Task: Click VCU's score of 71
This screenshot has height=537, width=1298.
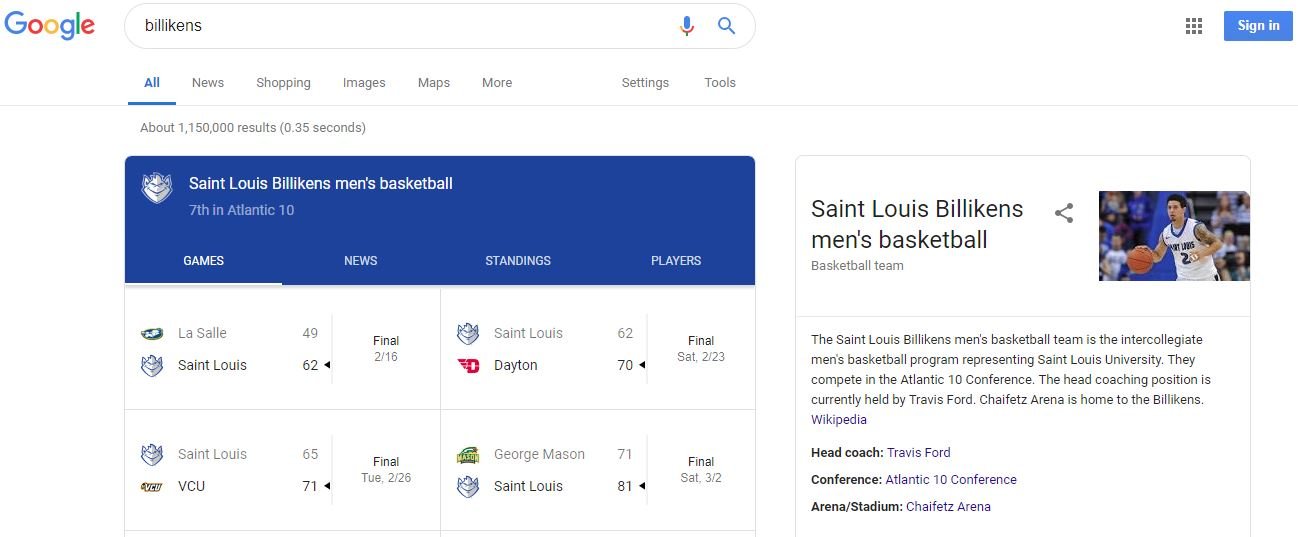Action: pyautogui.click(x=310, y=486)
